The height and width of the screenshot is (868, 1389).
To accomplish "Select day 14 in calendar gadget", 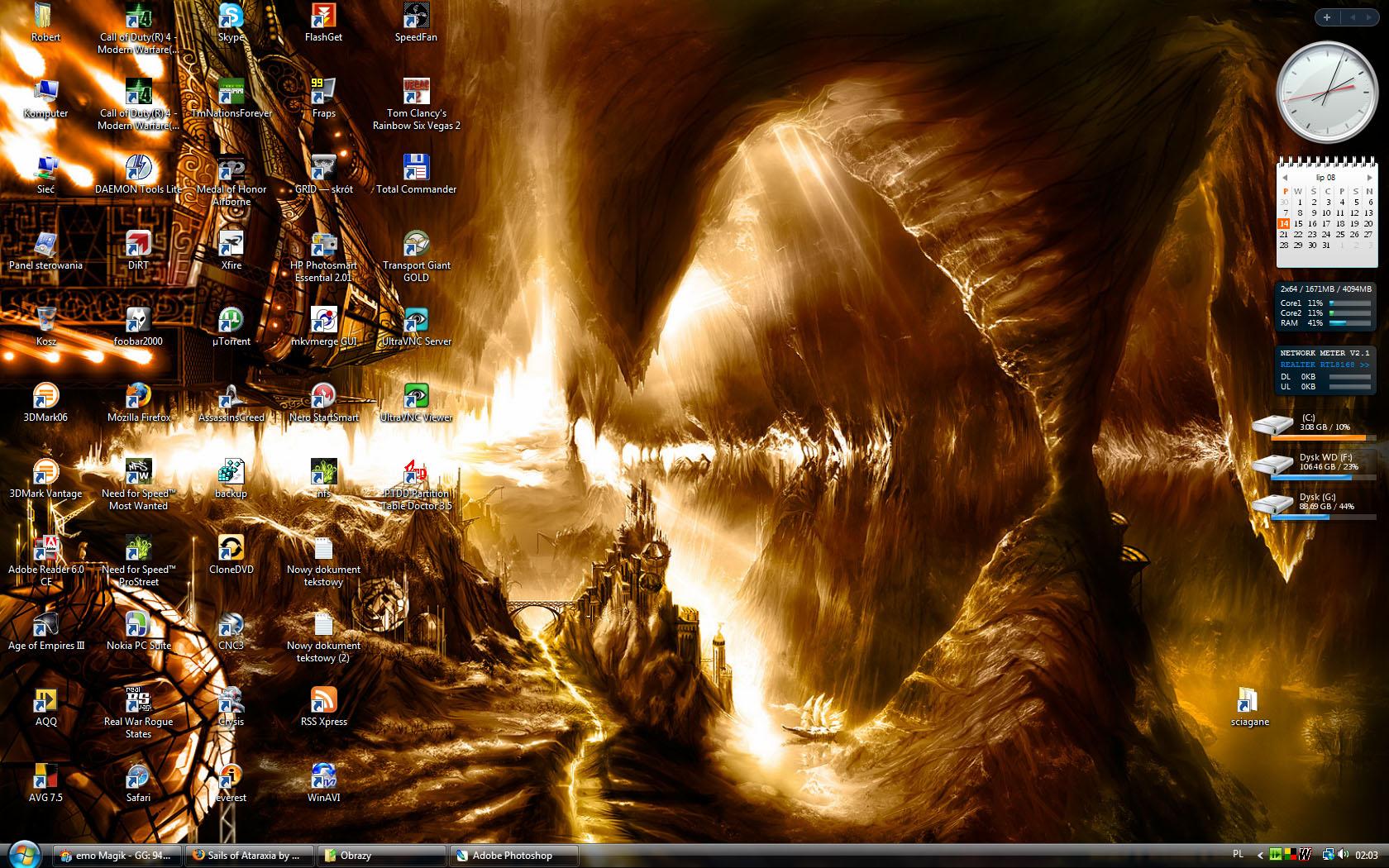I will 1284,223.
